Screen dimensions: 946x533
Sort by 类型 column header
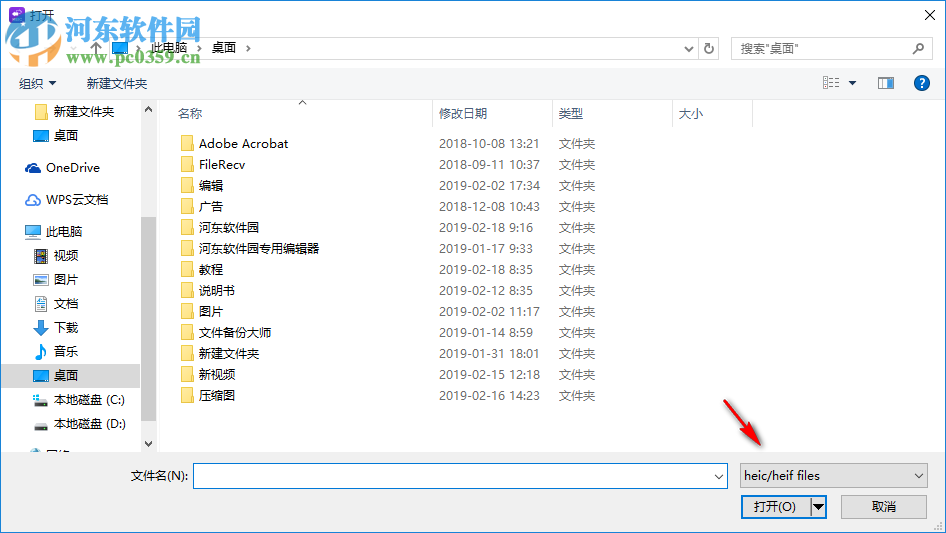tap(571, 113)
